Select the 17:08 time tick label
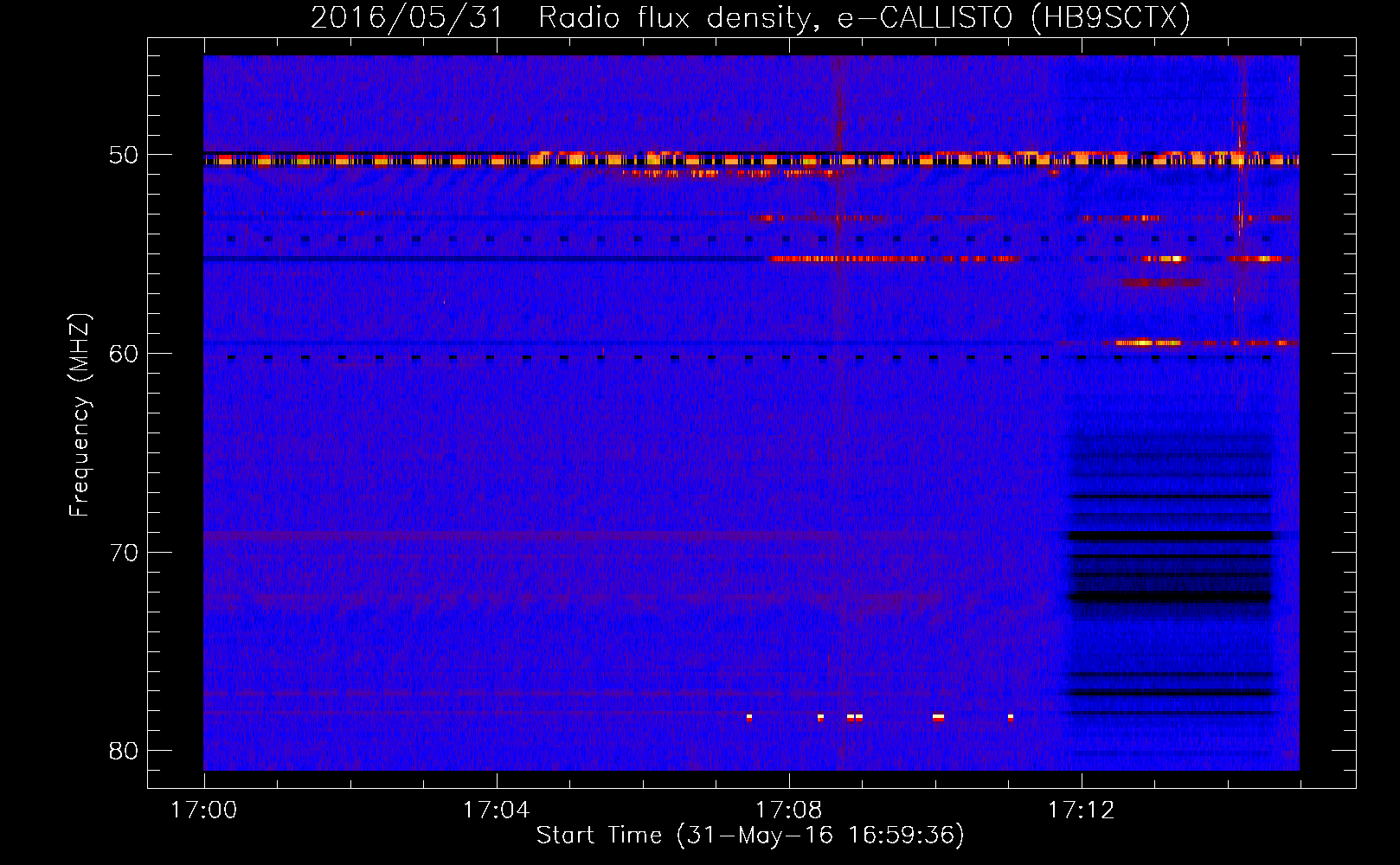This screenshot has width=1400, height=865. coord(788,811)
